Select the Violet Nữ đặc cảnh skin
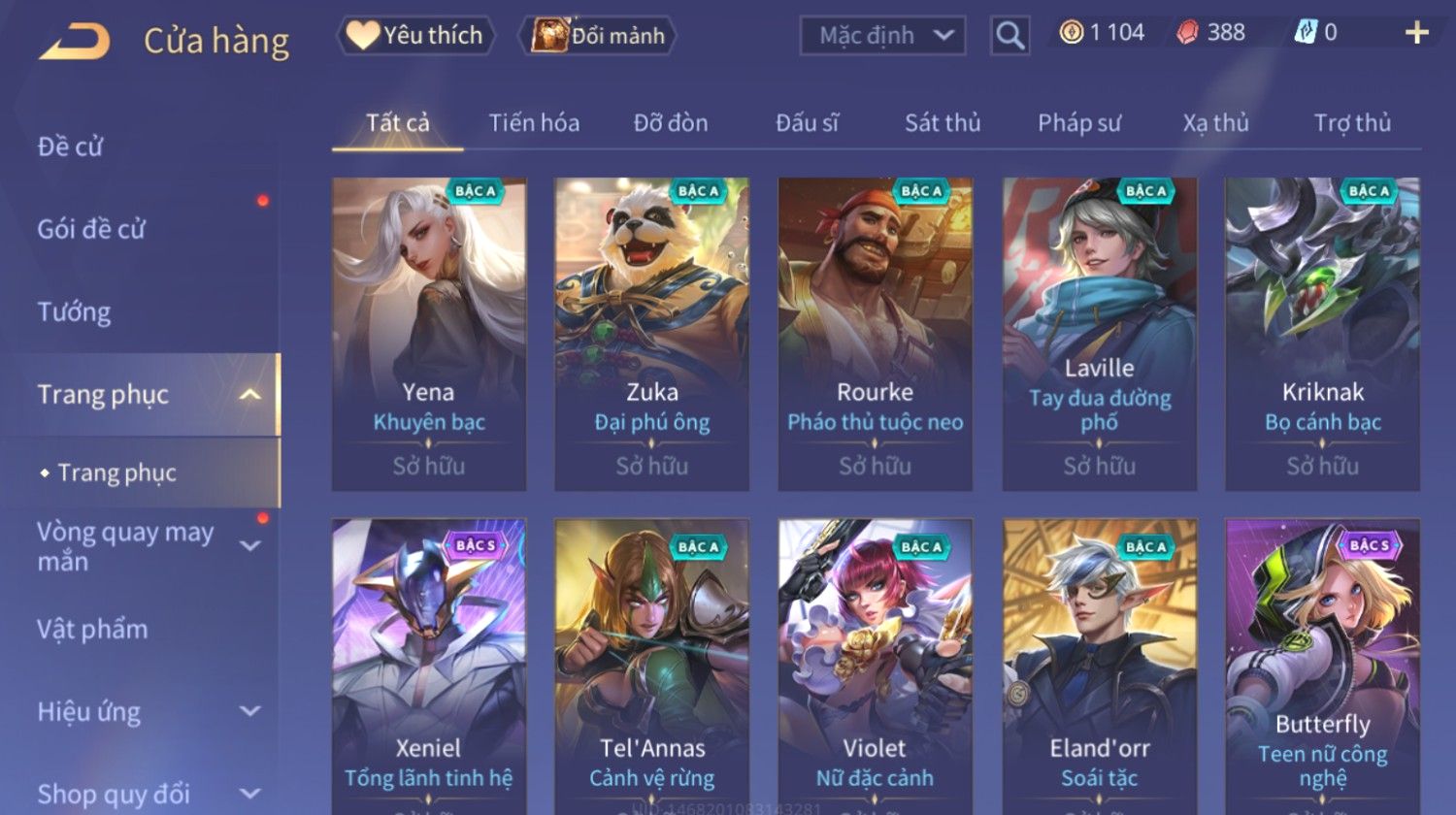 (875, 667)
